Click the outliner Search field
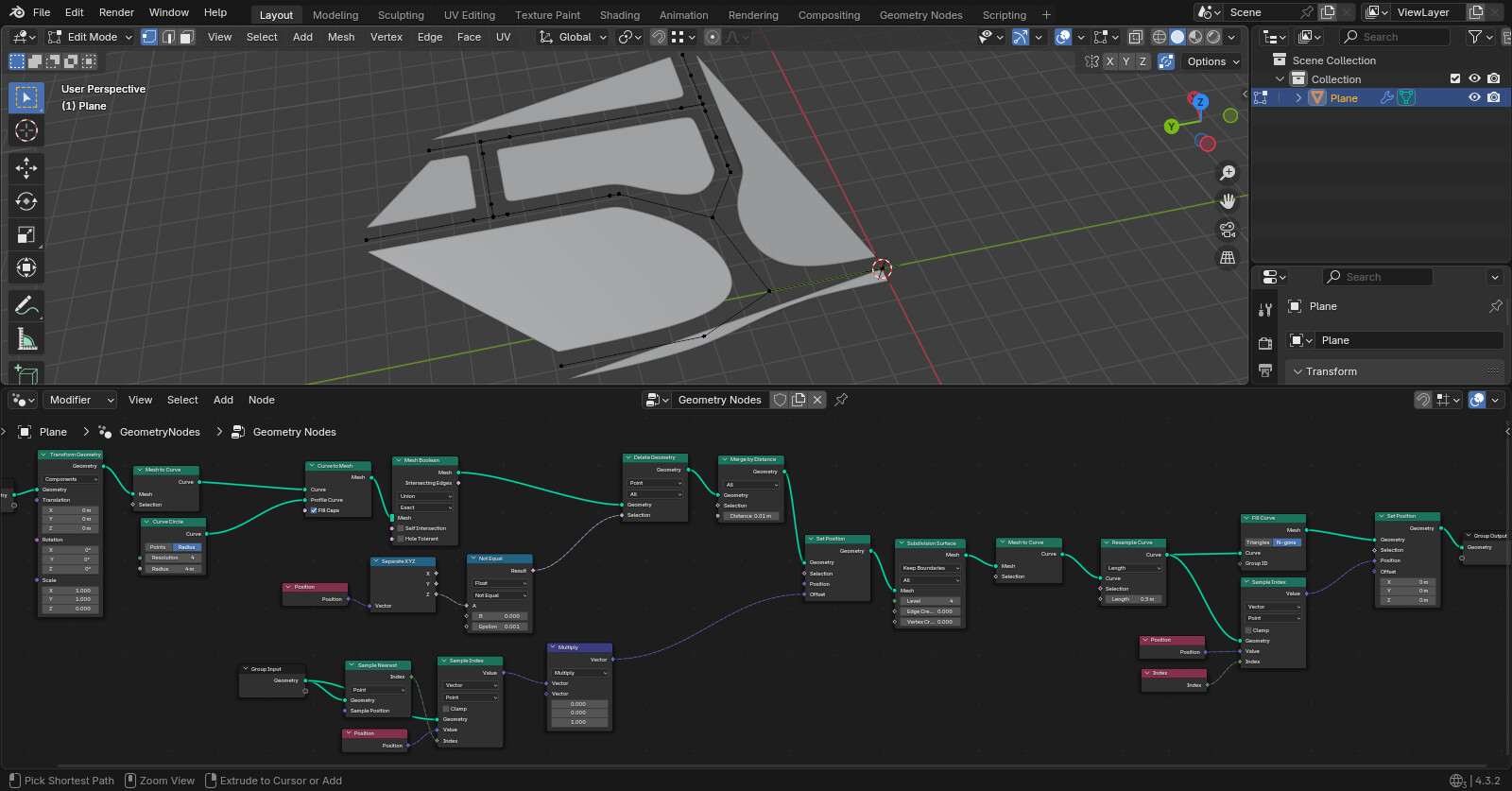1512x791 pixels. tap(1395, 37)
